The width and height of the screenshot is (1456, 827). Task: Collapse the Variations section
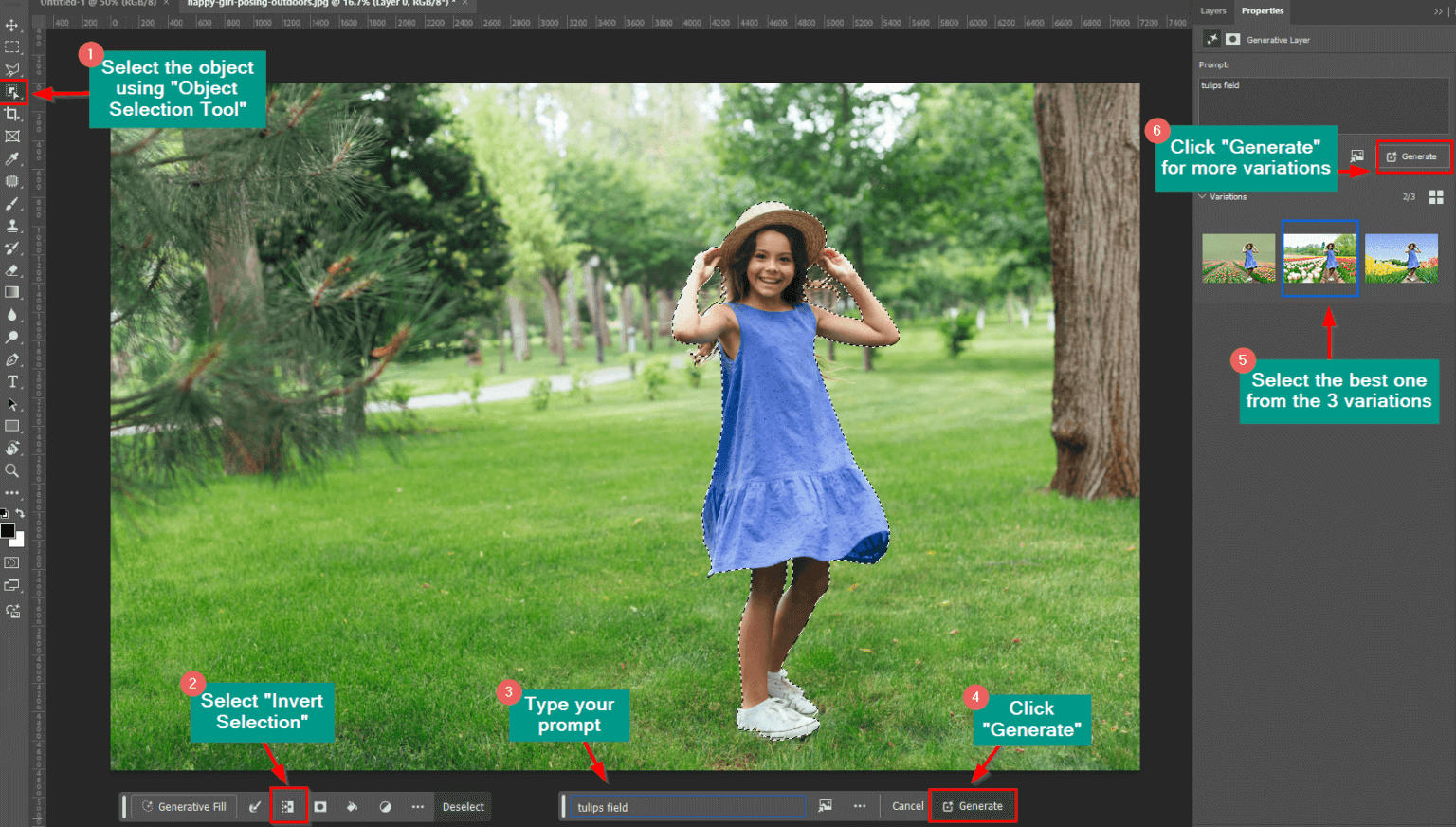(x=1202, y=196)
